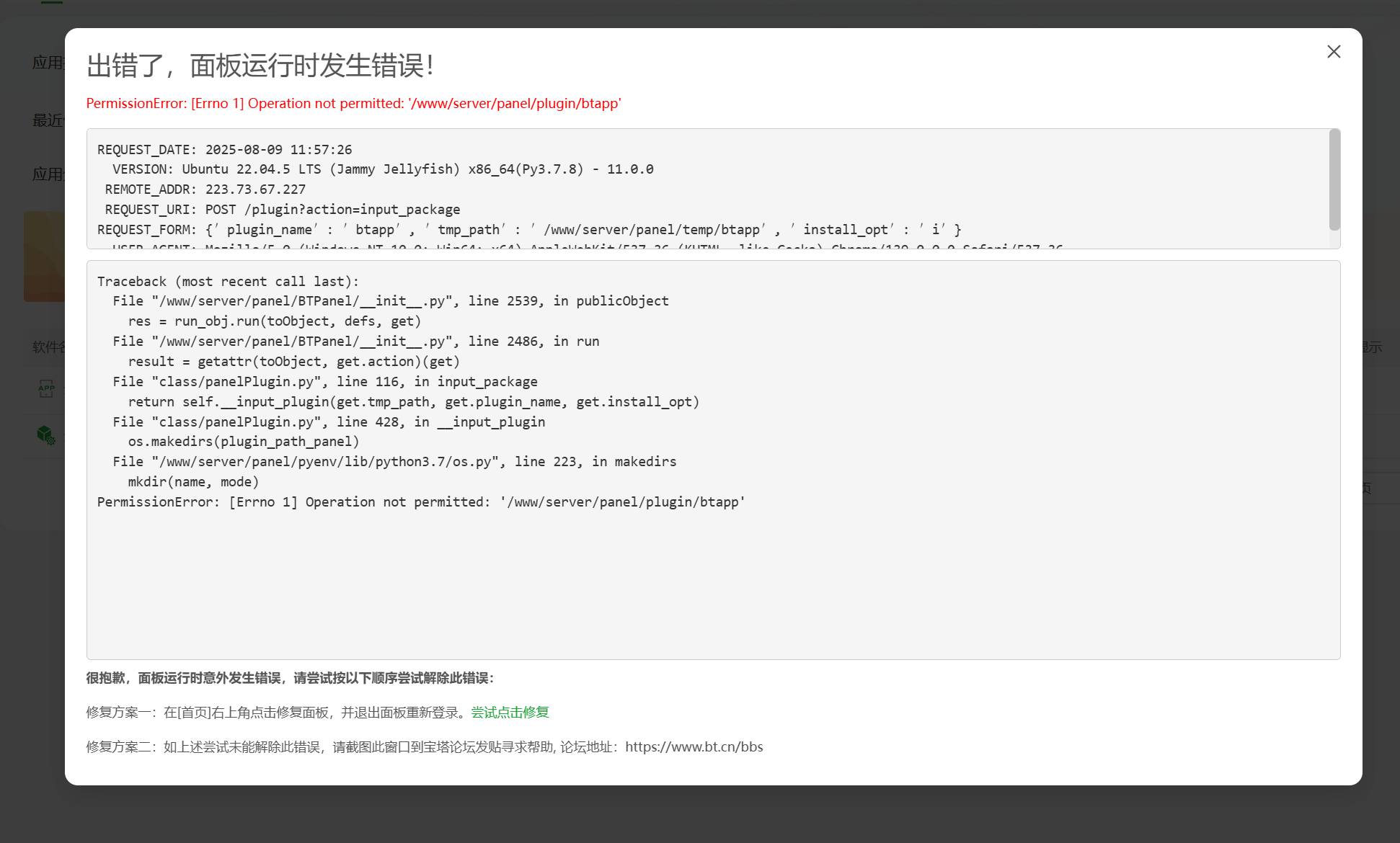Click the dialog title 出错了，面板运行时发生错误

(260, 66)
